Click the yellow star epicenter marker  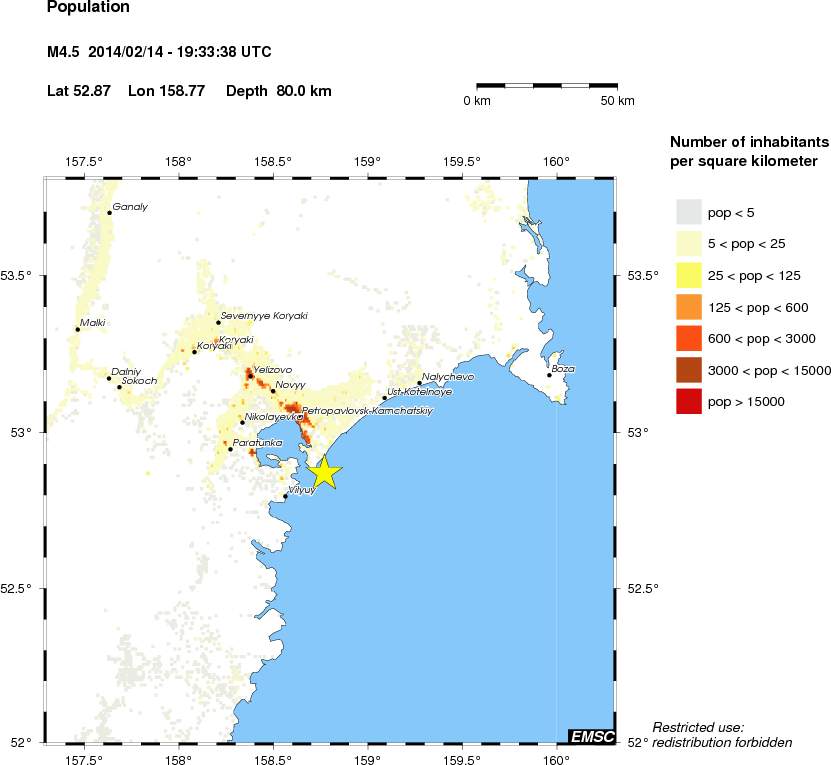(324, 472)
